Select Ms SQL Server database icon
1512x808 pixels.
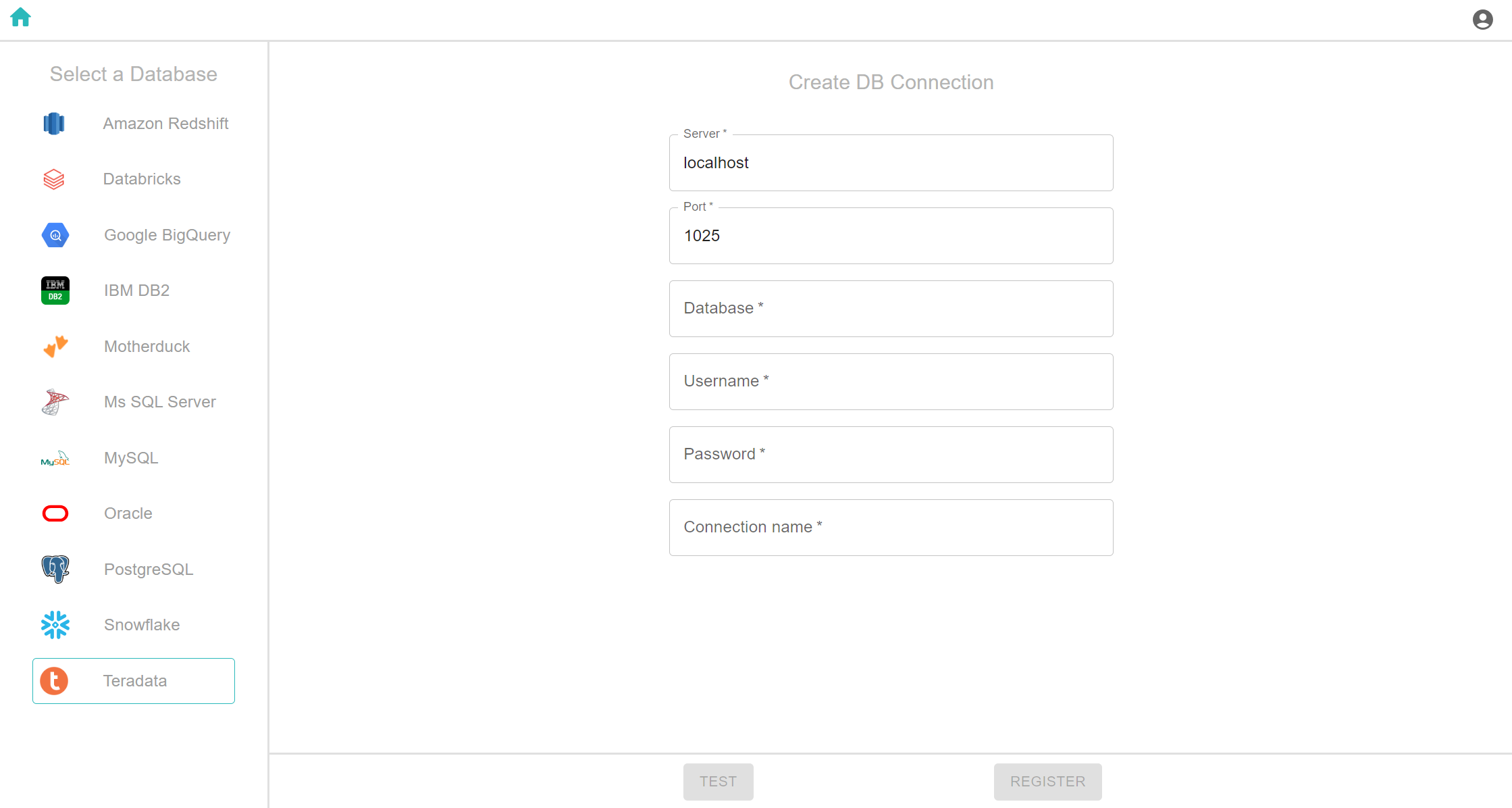55,401
